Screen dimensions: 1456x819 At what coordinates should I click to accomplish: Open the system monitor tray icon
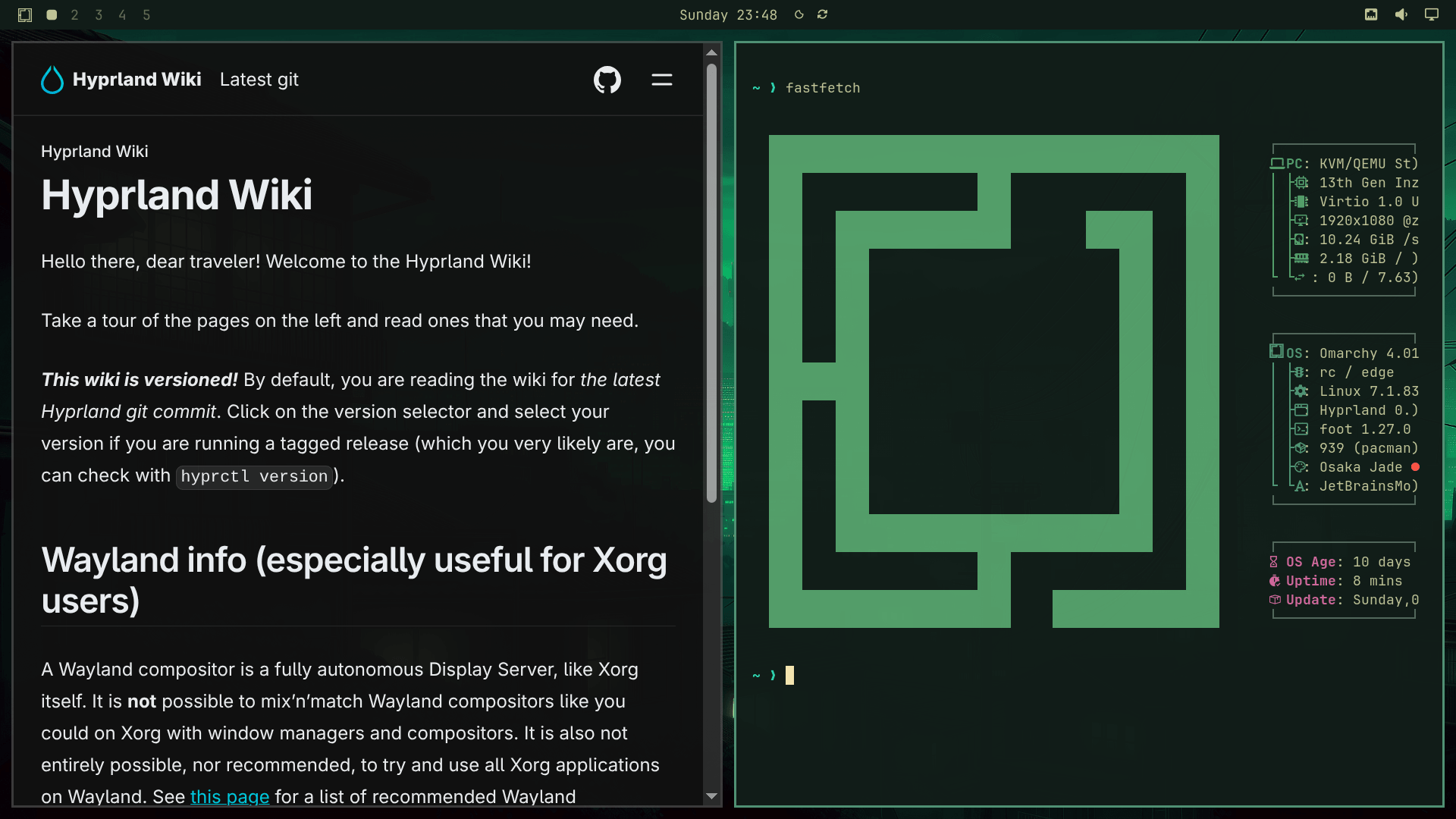1371,14
